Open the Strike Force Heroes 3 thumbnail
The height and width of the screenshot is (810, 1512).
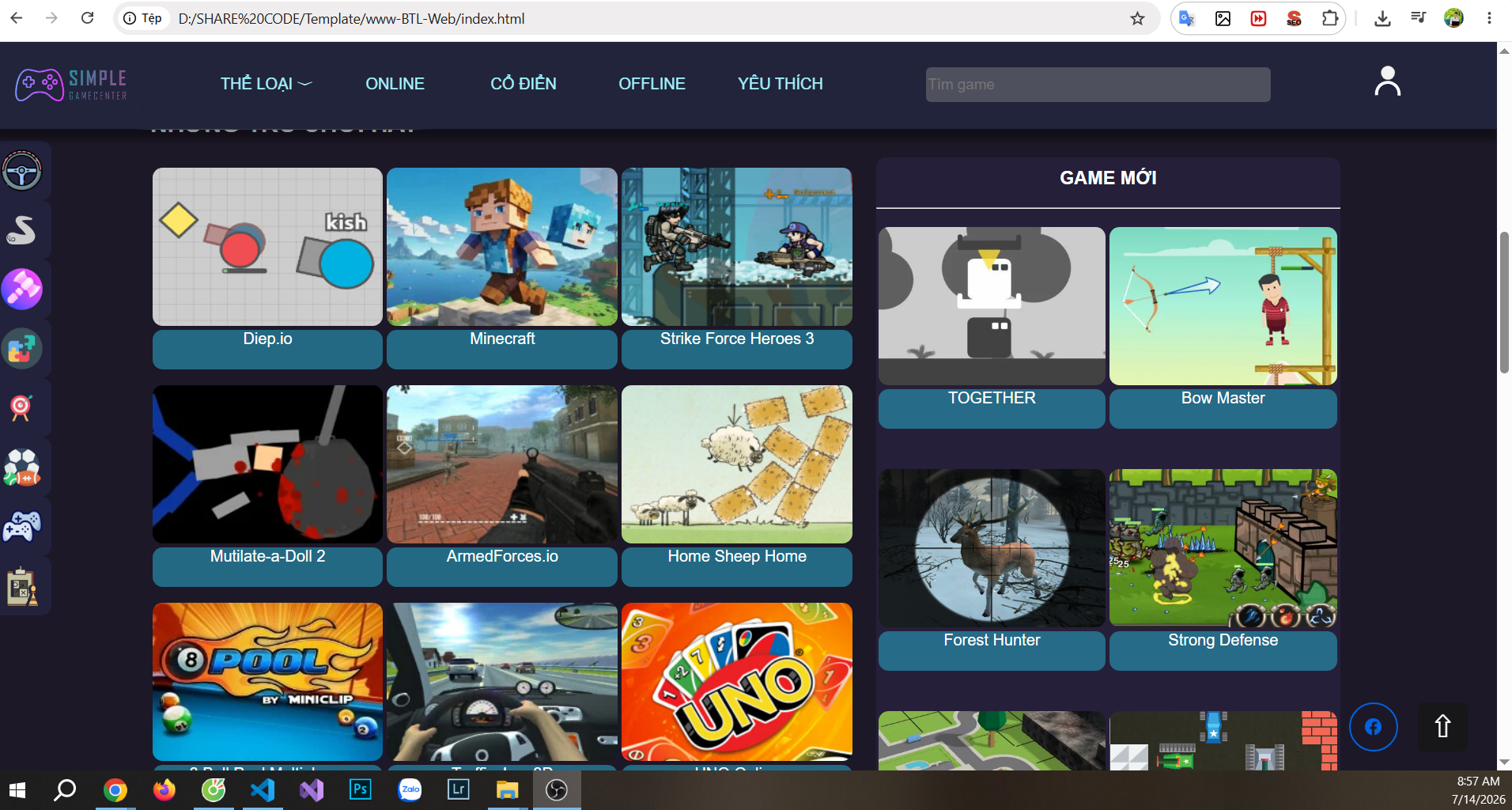(x=737, y=247)
